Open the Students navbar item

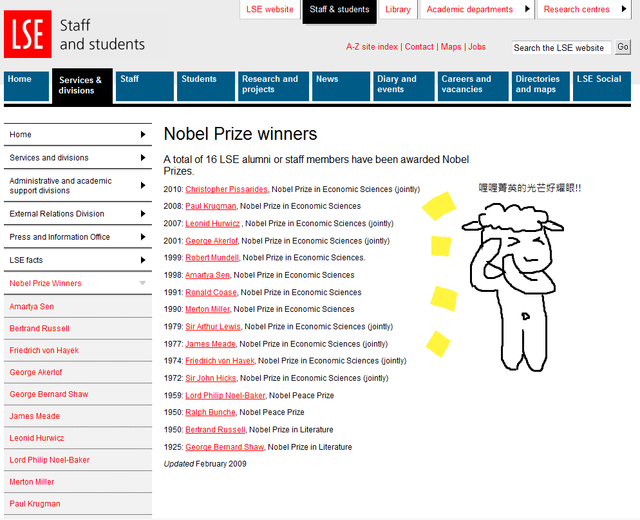click(206, 86)
